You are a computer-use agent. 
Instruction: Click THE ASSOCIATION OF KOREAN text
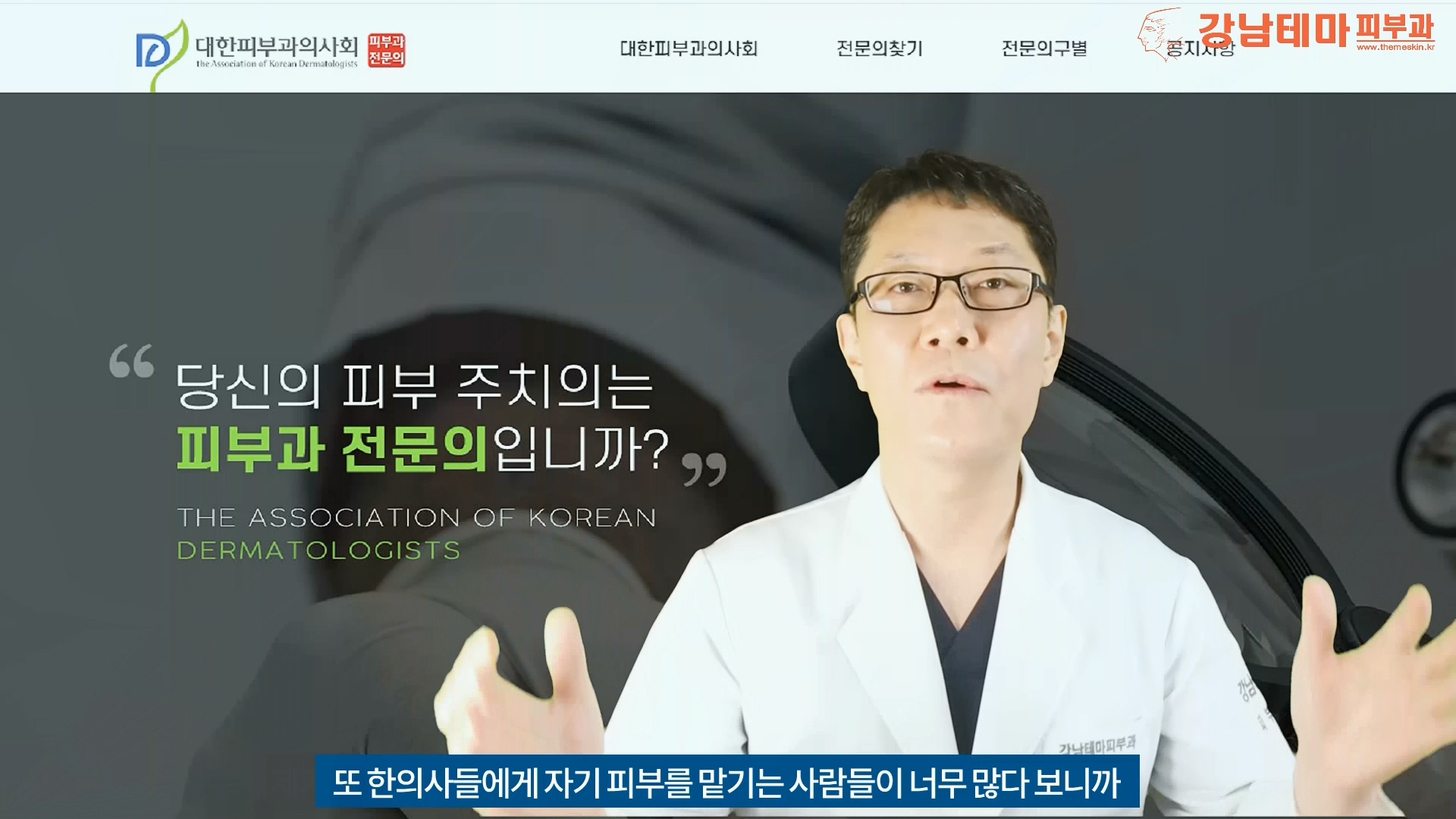click(x=416, y=518)
